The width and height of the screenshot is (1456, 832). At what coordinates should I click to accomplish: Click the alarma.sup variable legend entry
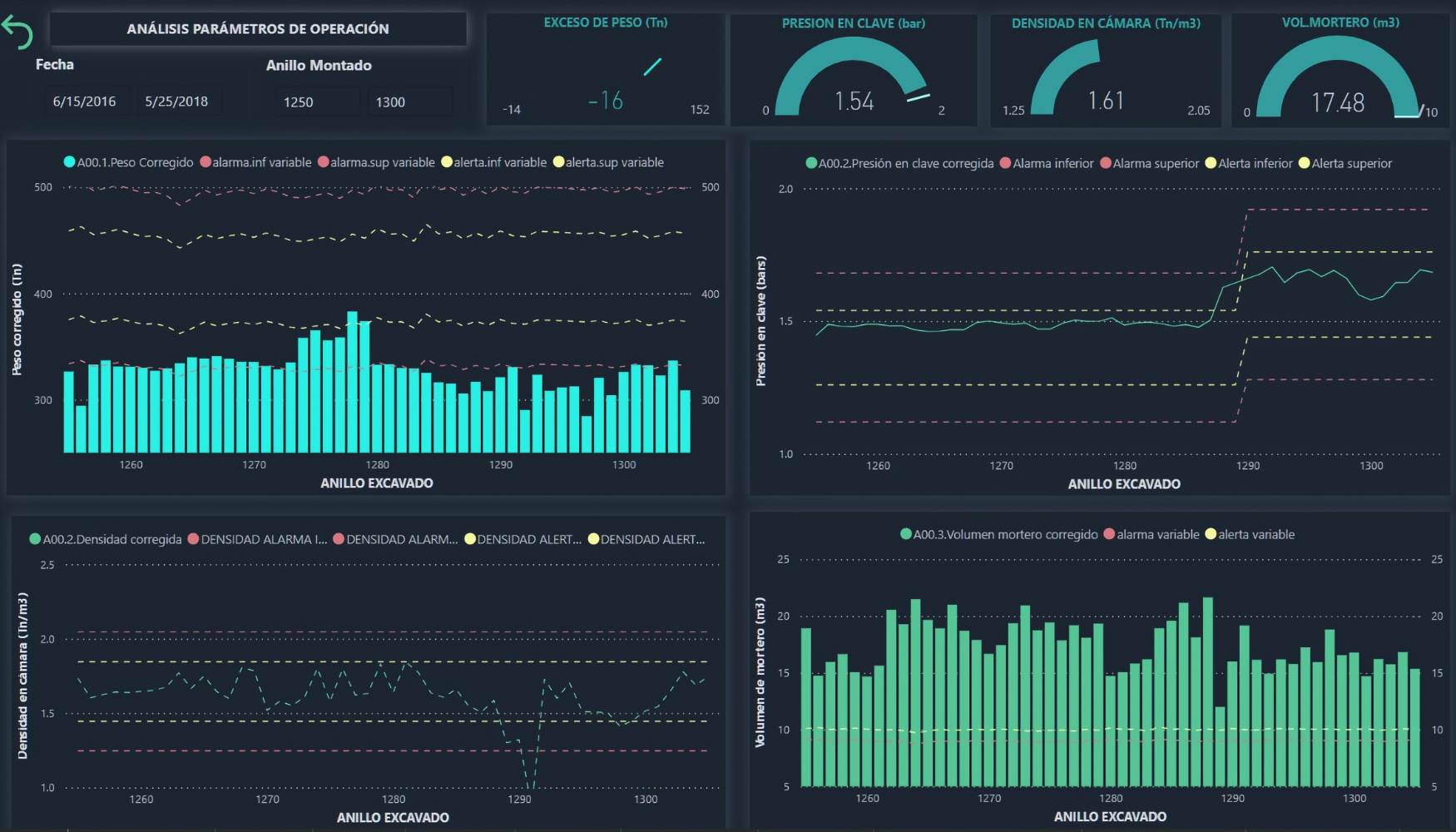[376, 162]
